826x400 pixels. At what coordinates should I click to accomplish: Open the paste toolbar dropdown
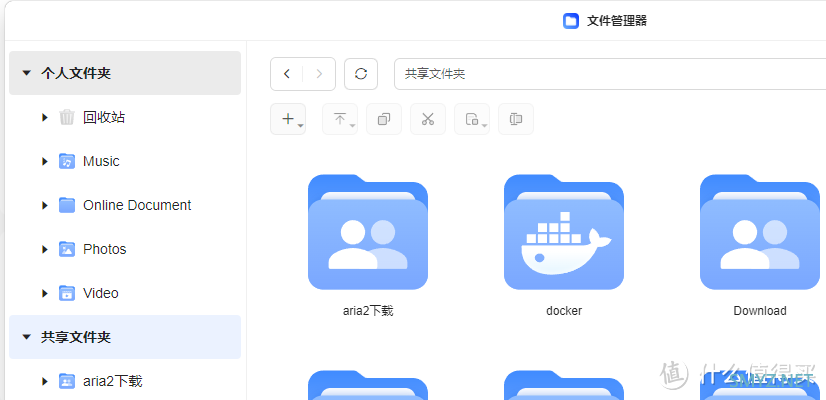(x=472, y=119)
